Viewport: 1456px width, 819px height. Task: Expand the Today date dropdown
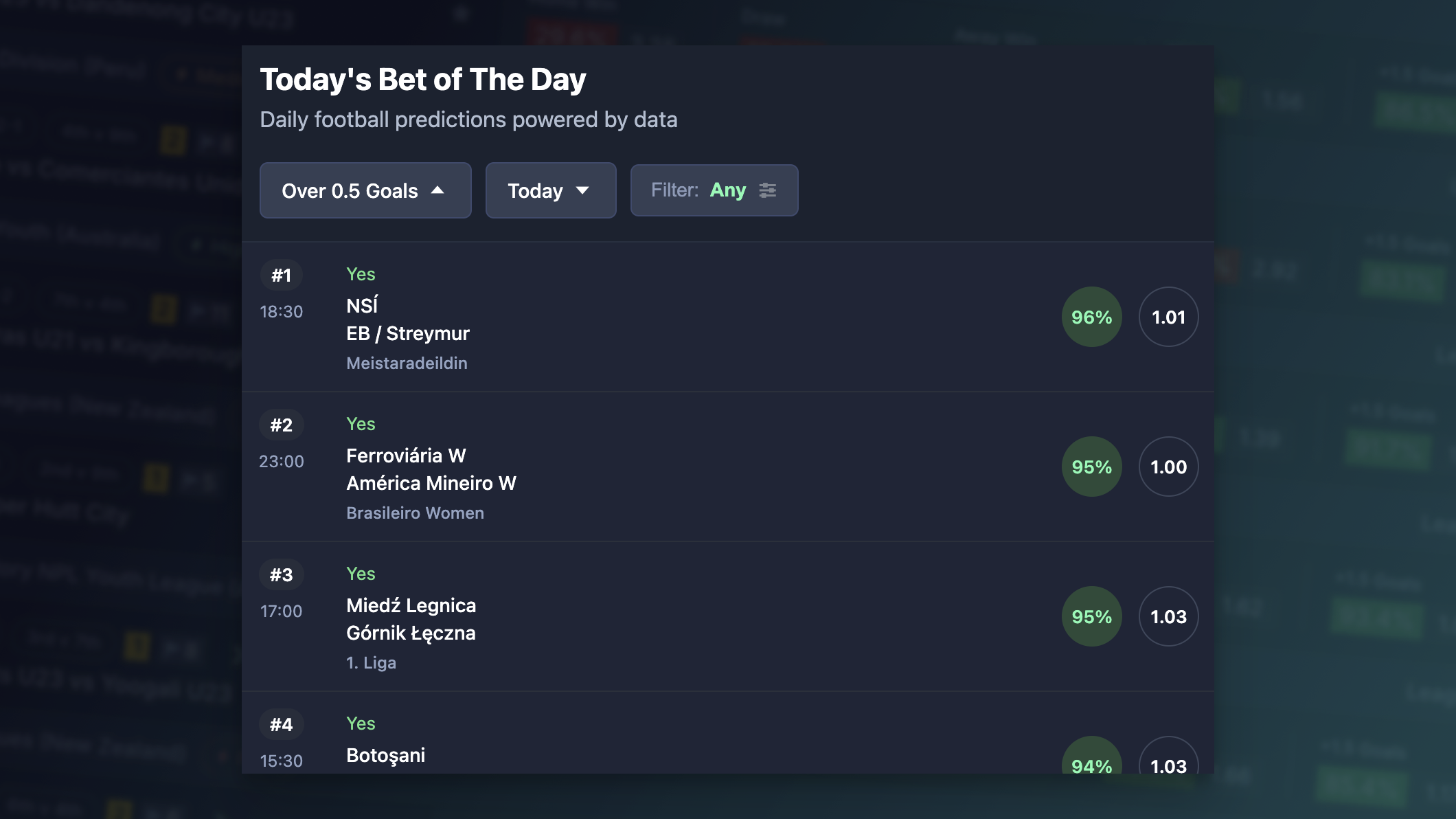(x=550, y=190)
